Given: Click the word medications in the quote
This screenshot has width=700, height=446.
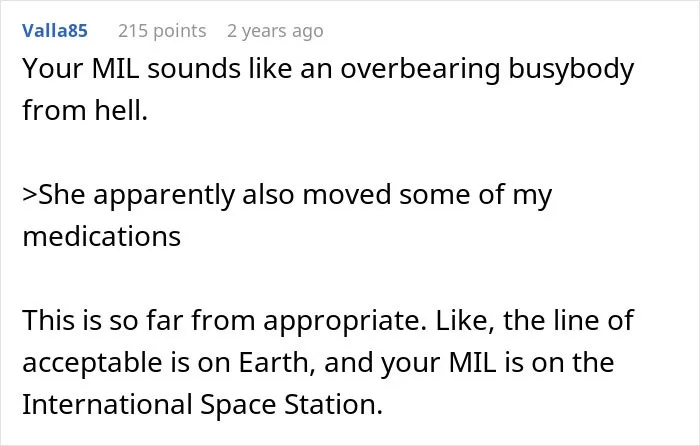Looking at the screenshot, I should click(x=102, y=236).
